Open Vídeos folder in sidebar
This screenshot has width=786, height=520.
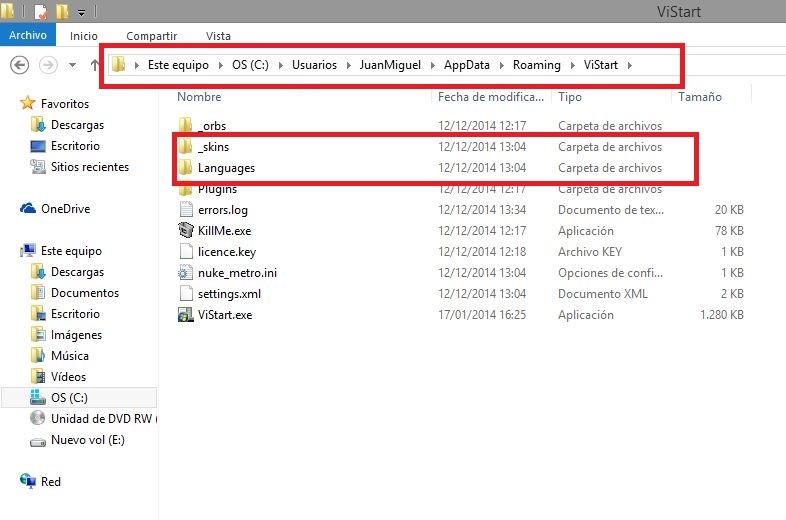(68, 377)
